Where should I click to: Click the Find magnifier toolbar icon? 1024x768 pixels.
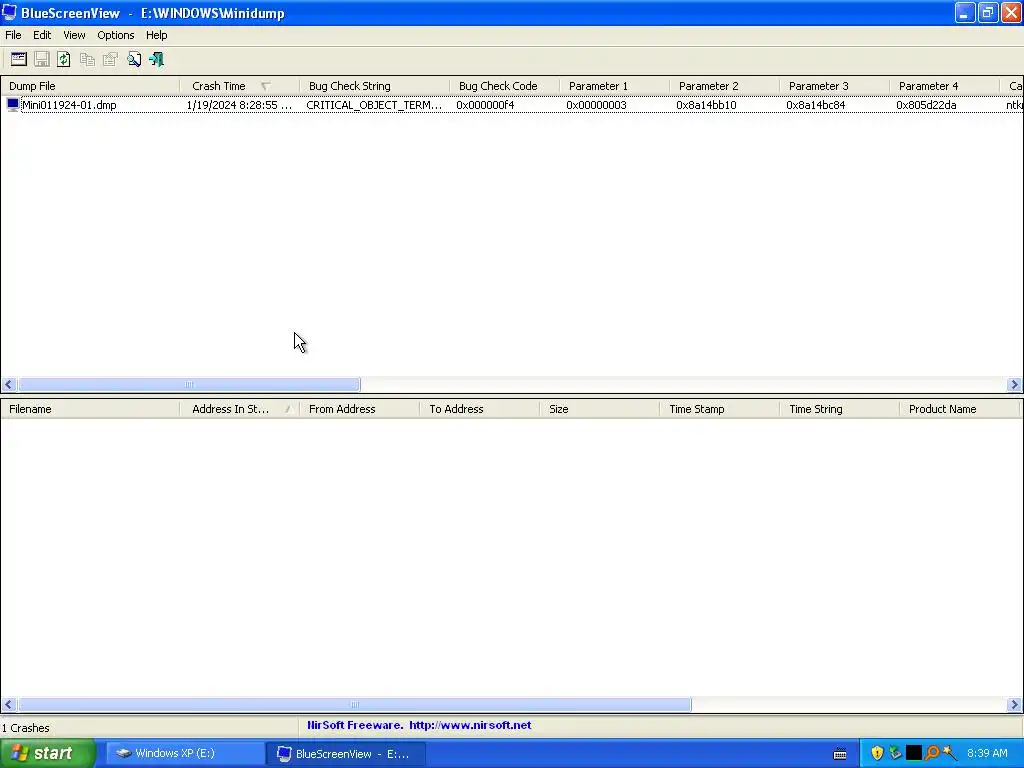[134, 59]
